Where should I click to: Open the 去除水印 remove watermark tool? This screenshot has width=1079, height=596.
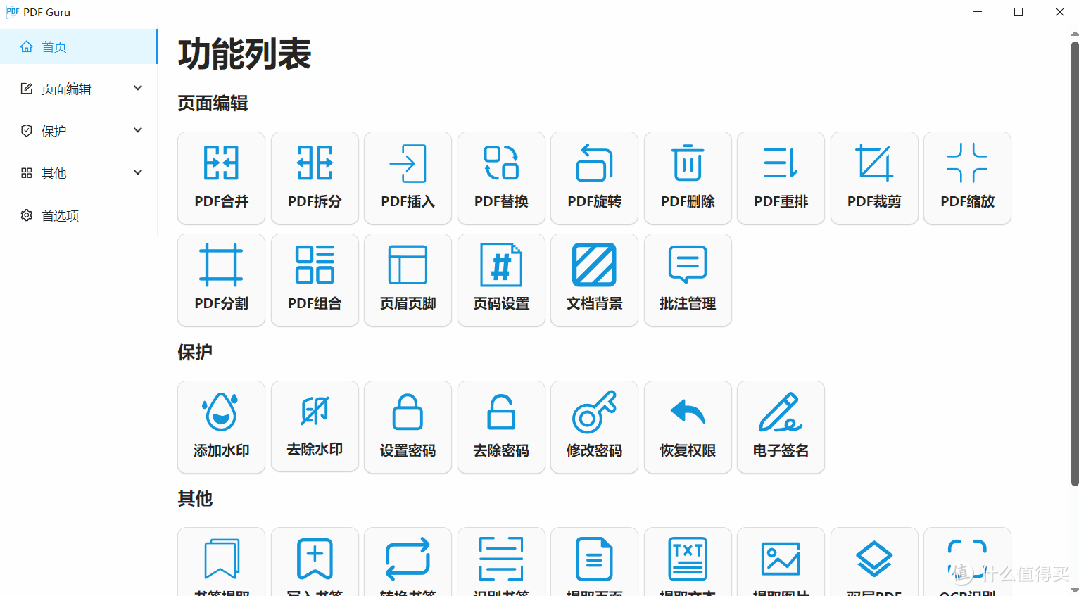click(314, 427)
